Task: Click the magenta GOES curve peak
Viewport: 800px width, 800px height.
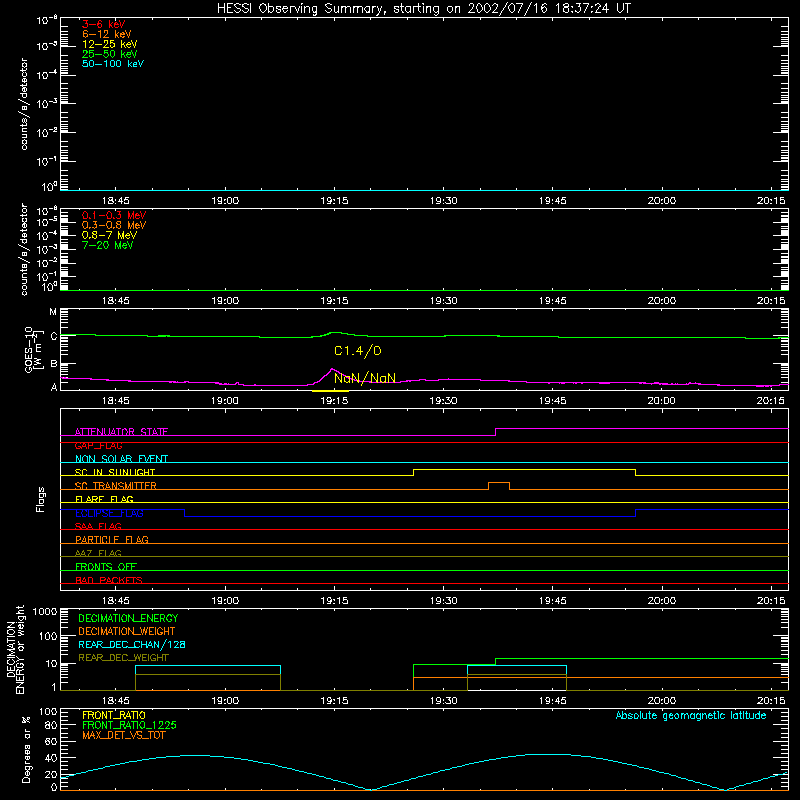Action: 332,368
